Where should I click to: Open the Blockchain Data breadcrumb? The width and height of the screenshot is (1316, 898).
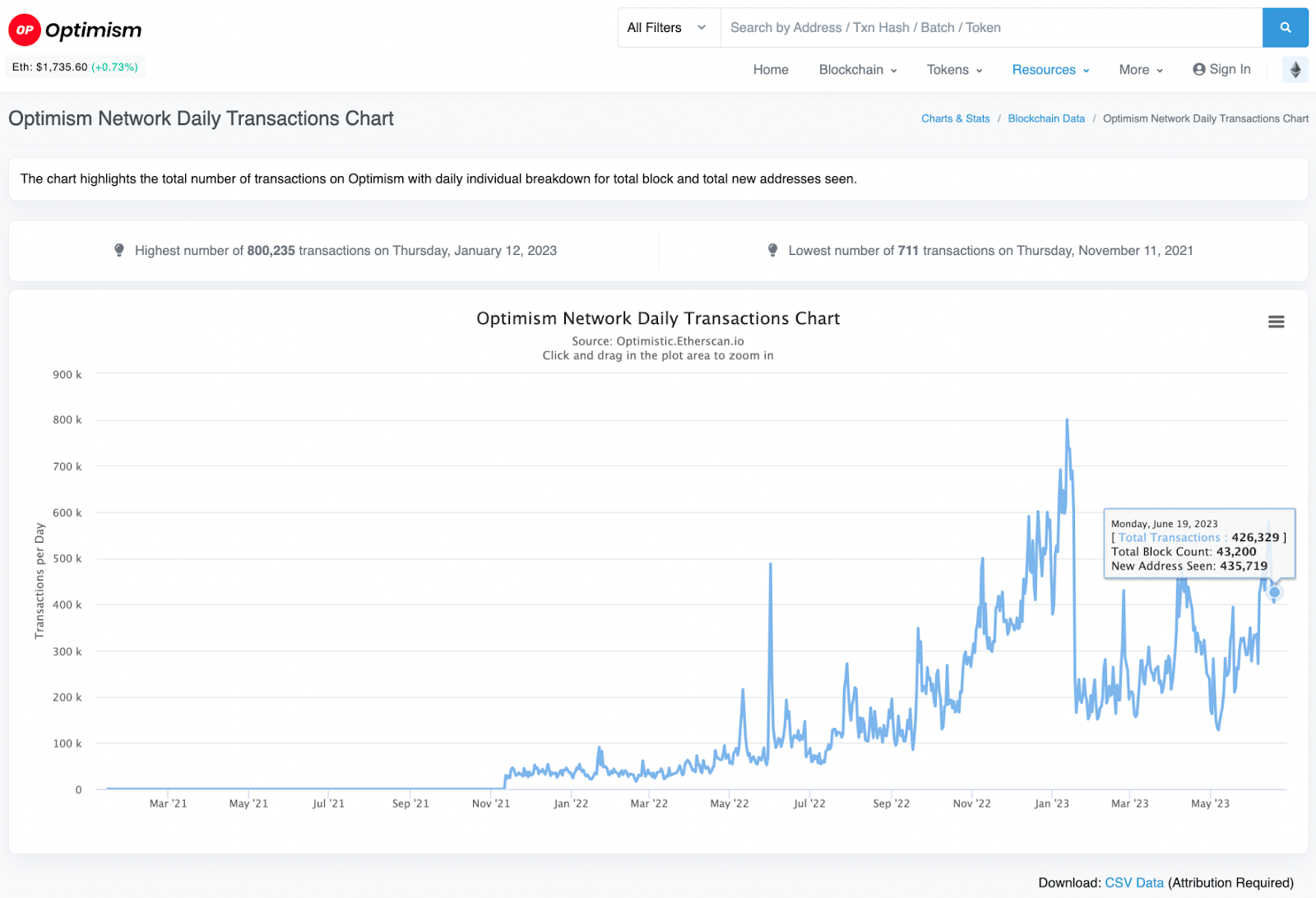pyautogui.click(x=1046, y=118)
